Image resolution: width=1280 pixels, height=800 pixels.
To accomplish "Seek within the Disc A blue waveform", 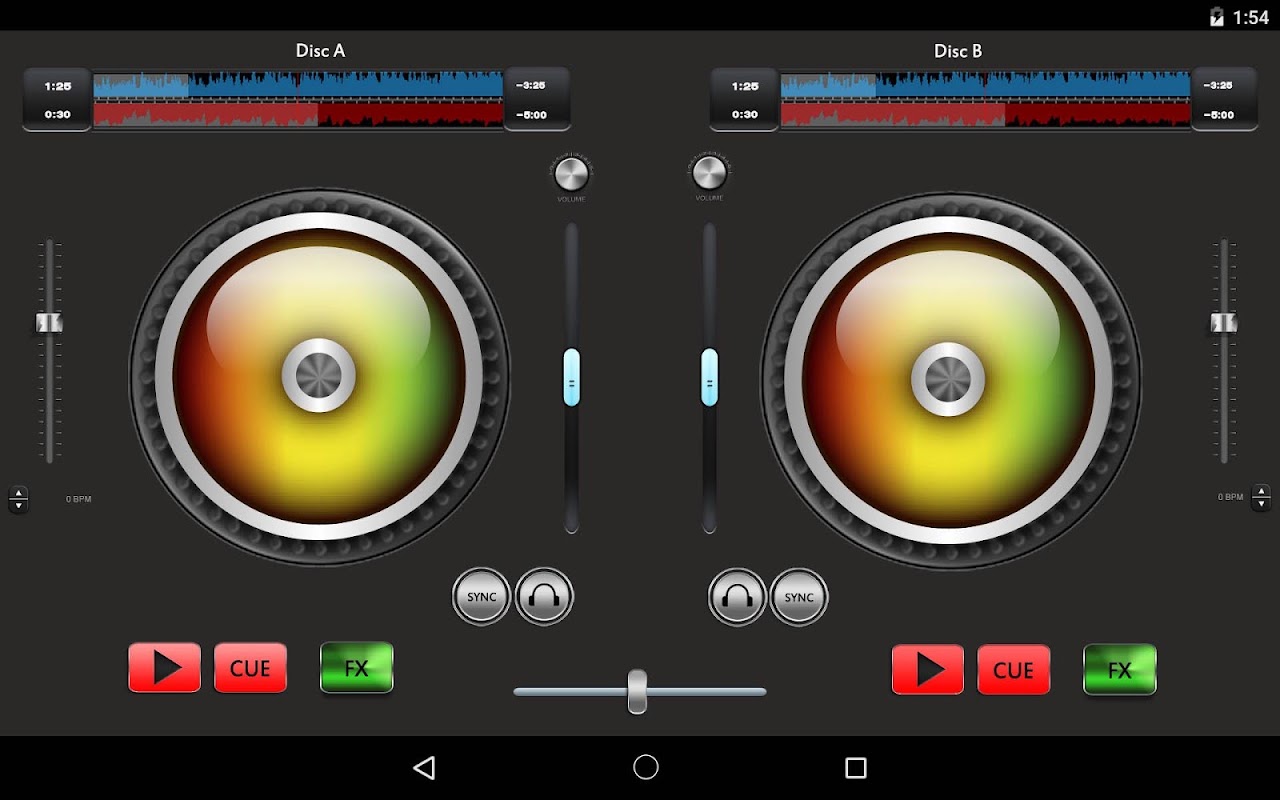I will [x=298, y=84].
